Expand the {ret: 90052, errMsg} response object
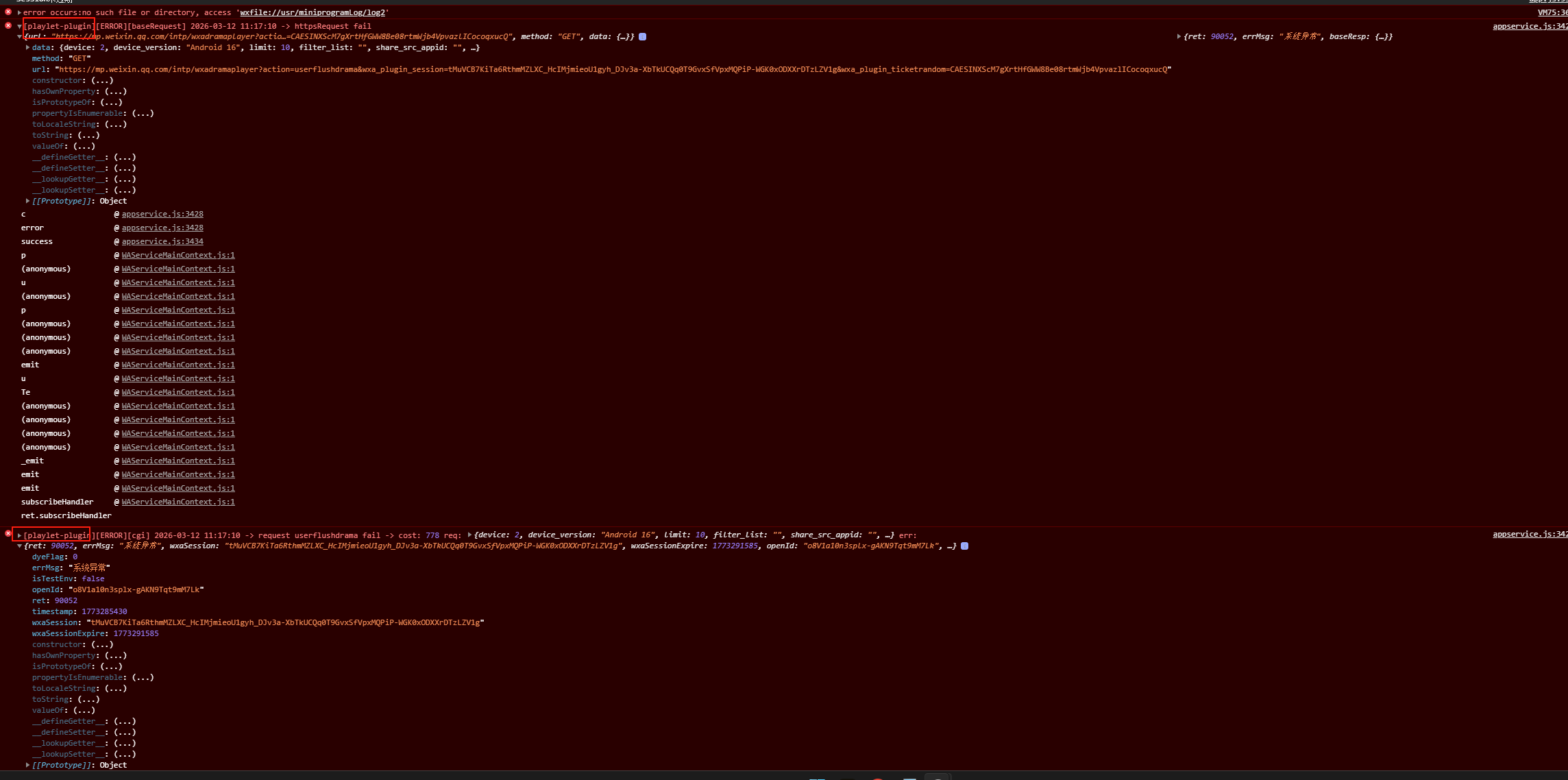The width and height of the screenshot is (1568, 780). [1179, 37]
